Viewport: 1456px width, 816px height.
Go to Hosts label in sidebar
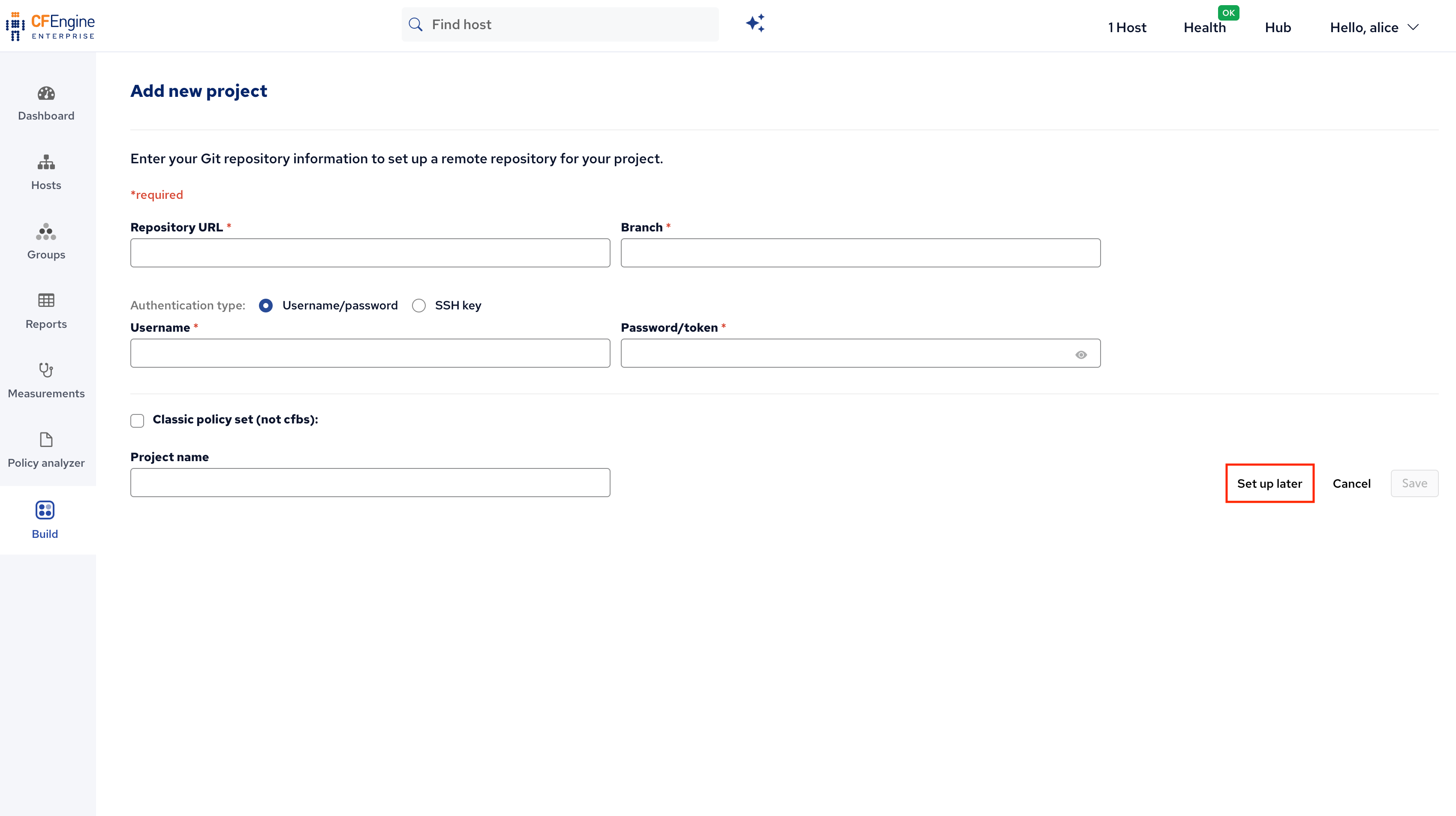pyautogui.click(x=46, y=185)
